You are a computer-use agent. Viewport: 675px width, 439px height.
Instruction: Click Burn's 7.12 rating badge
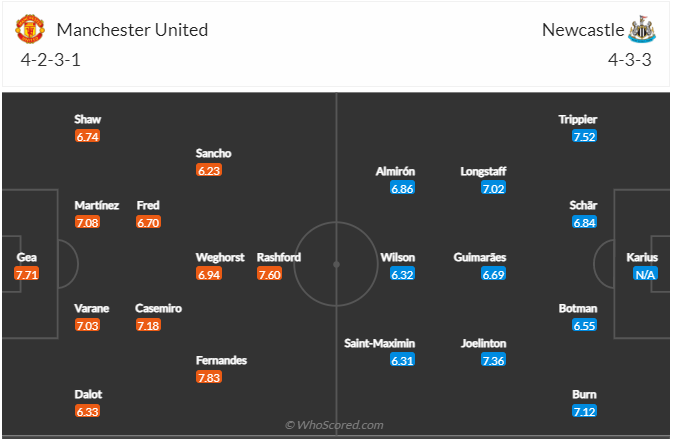click(585, 412)
